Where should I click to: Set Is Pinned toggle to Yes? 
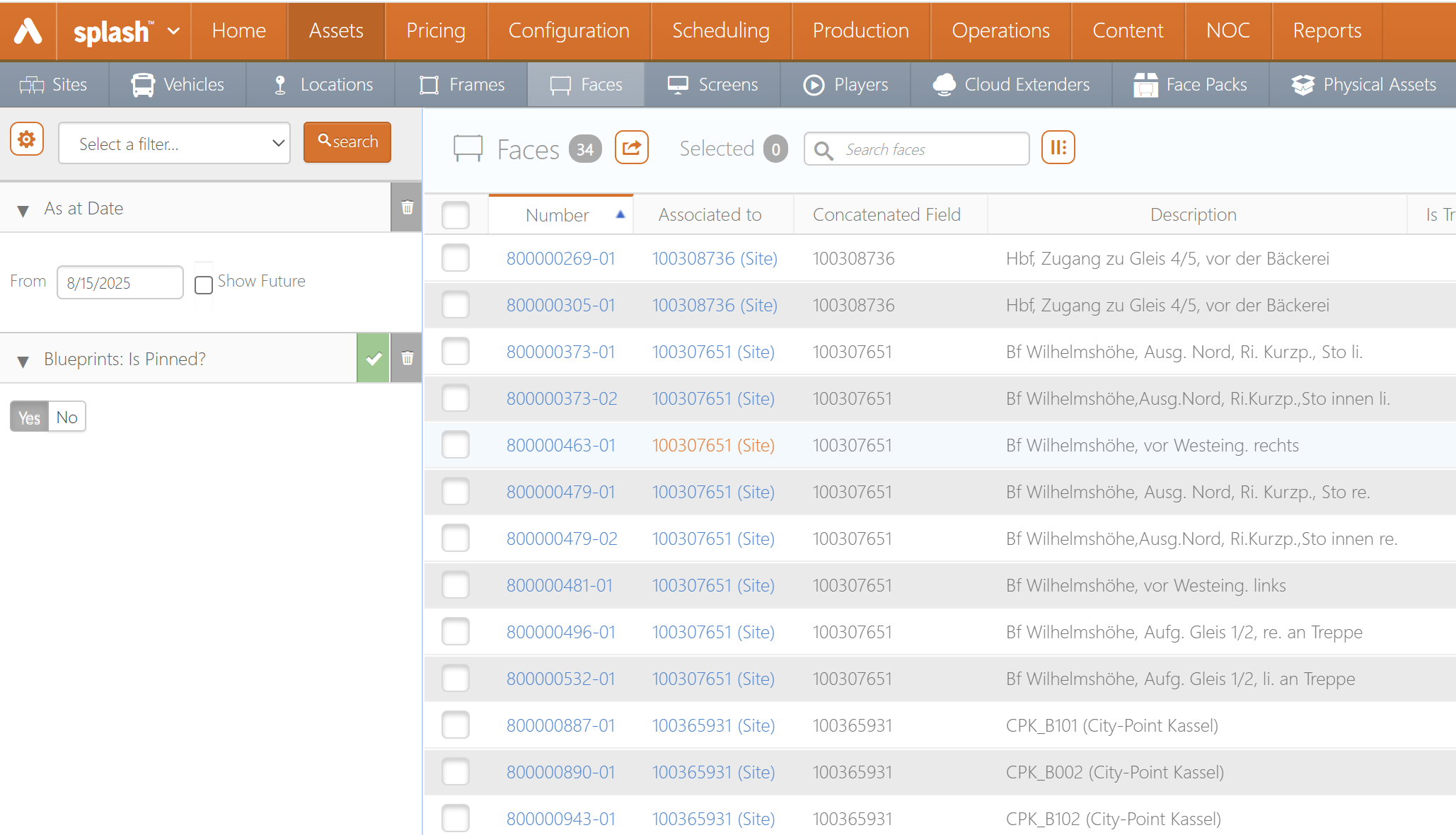29,417
